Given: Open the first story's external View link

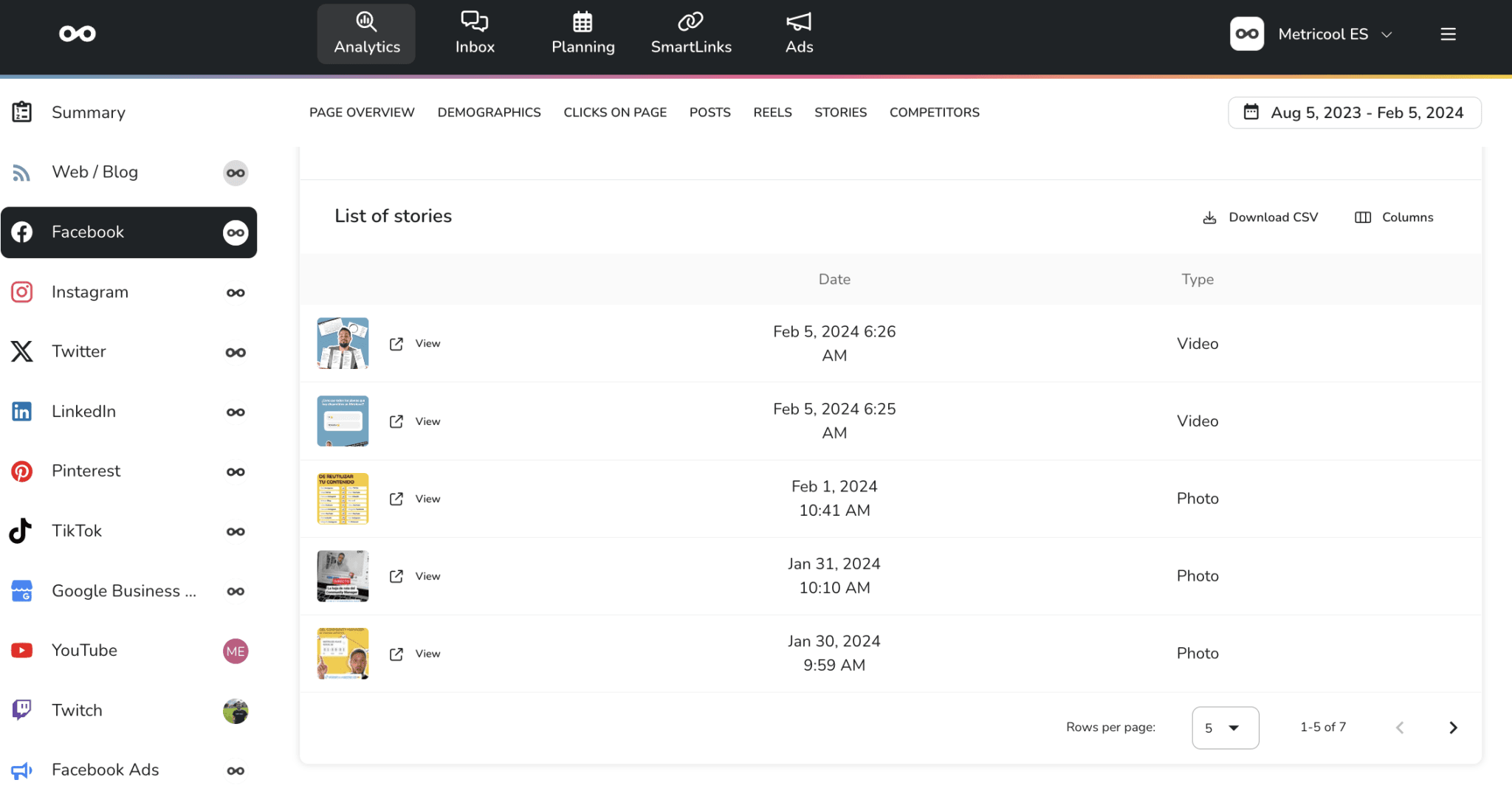Looking at the screenshot, I should pos(416,344).
